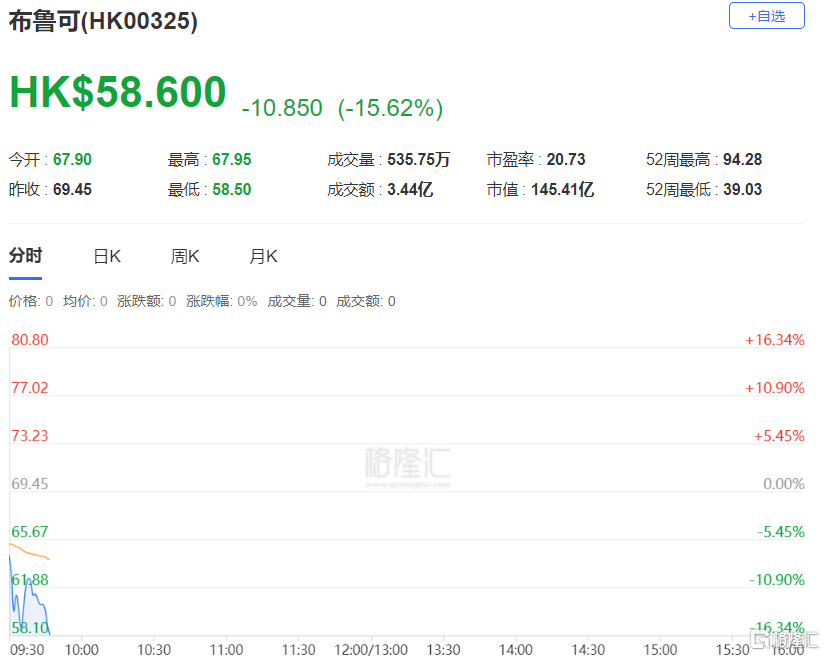Click the 14:30 time axis label
825x656 pixels.
coord(588,649)
